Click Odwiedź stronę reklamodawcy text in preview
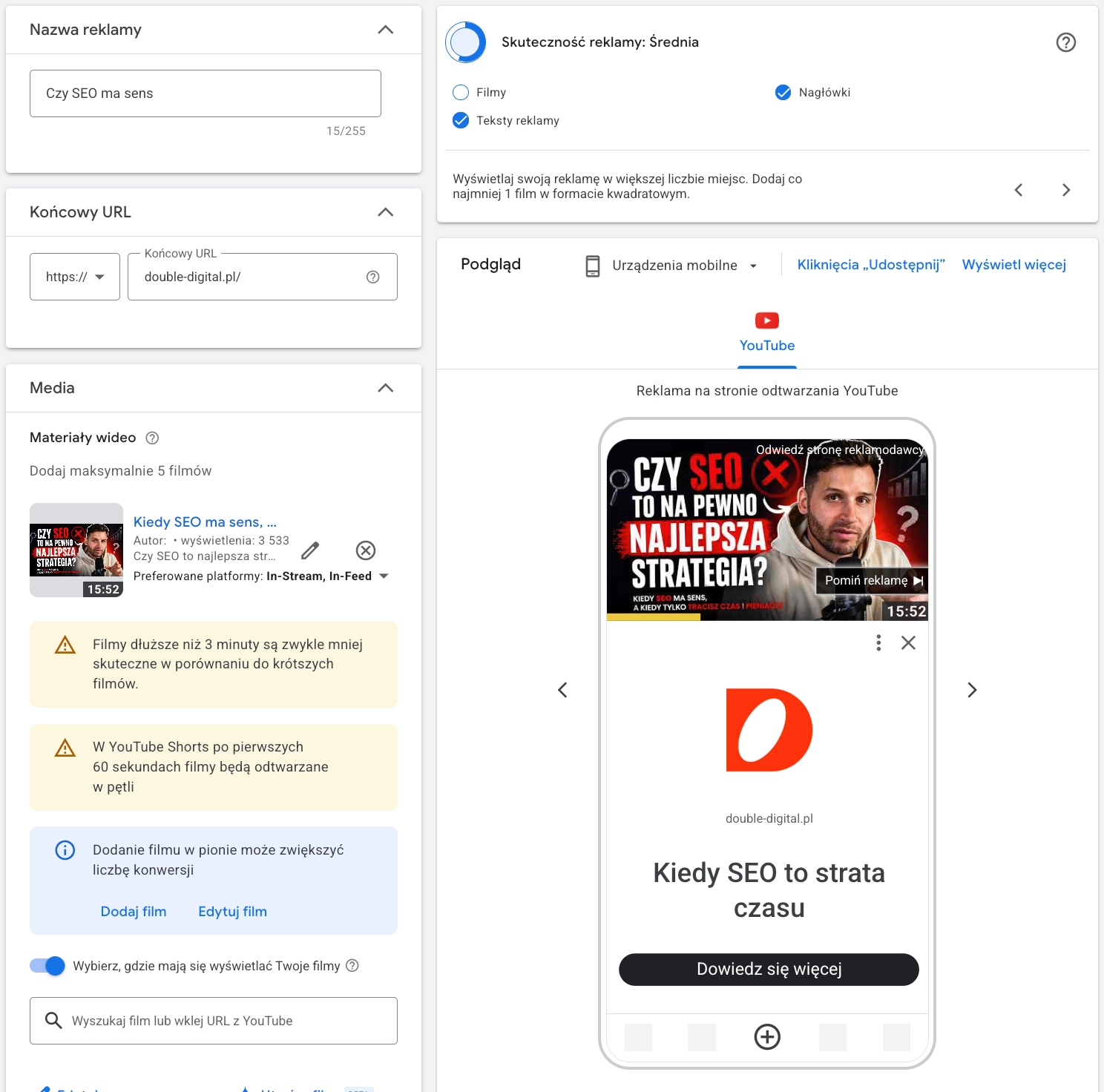The height and width of the screenshot is (1092, 1104). 840,450
